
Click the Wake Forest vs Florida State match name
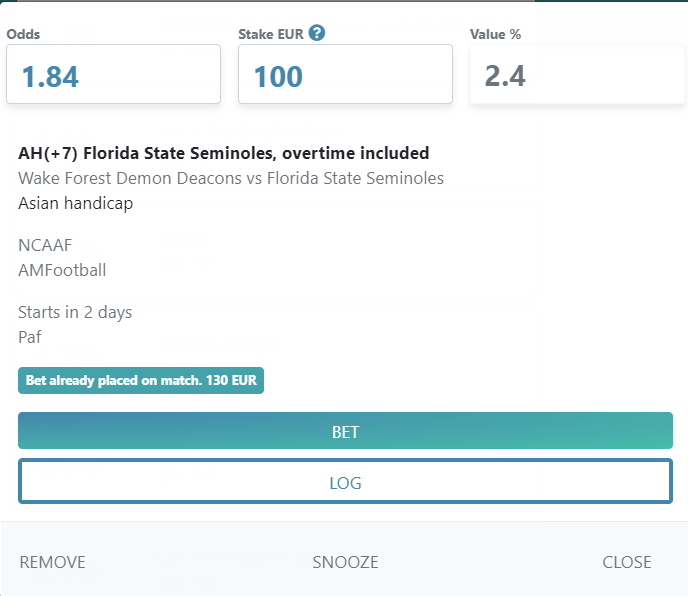[231, 178]
